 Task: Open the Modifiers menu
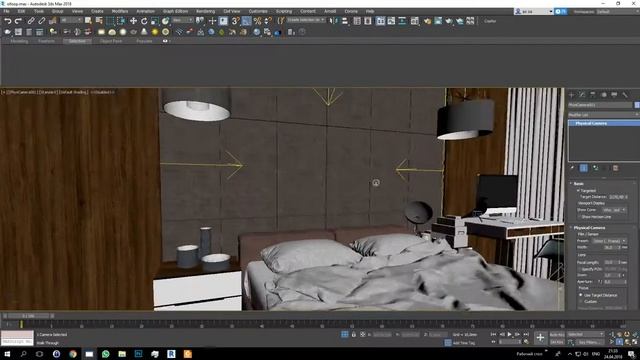coord(120,11)
